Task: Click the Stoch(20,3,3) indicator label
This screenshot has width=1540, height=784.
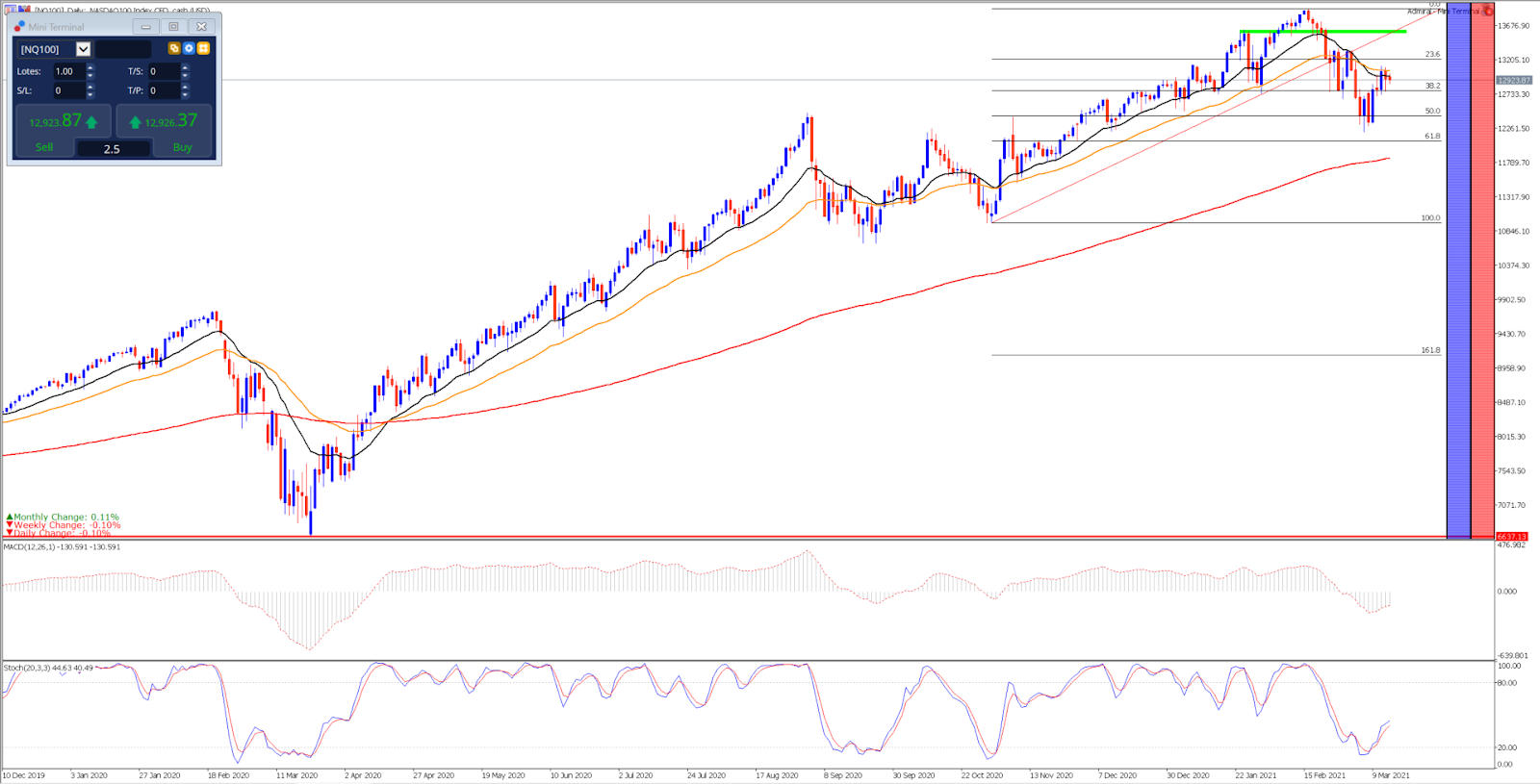Action: coord(48,668)
